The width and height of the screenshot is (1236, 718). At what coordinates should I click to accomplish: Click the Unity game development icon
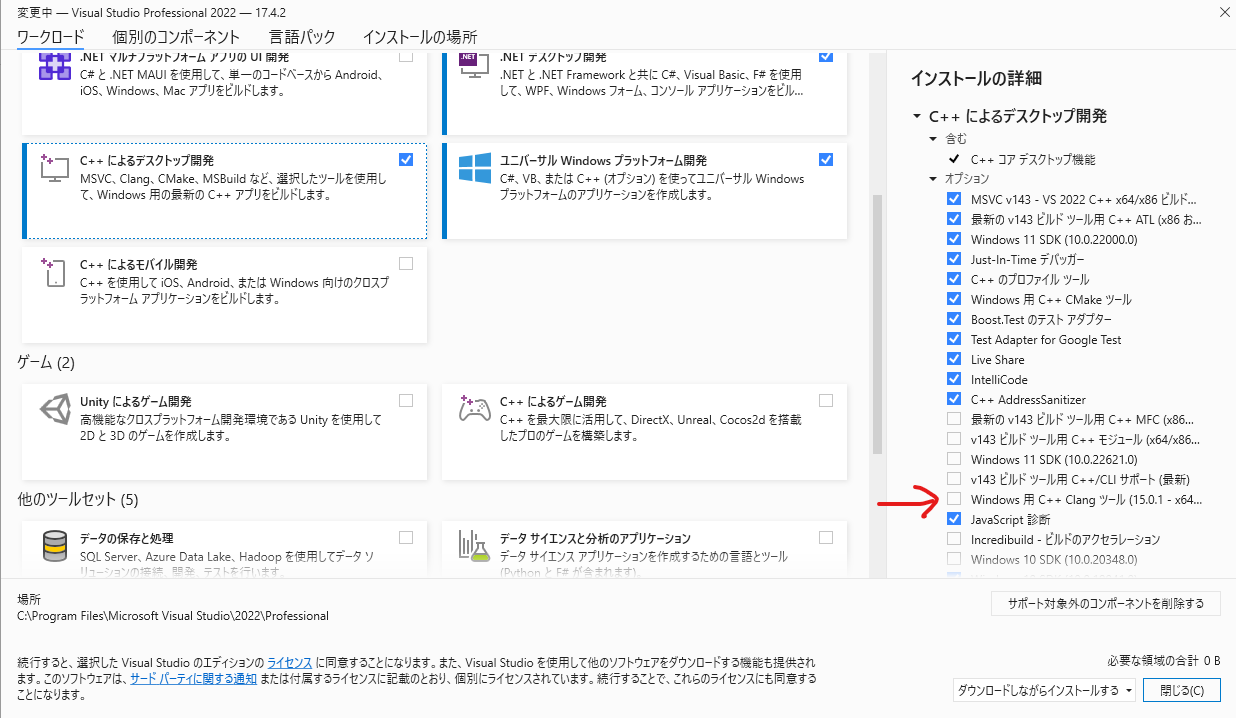(55, 410)
